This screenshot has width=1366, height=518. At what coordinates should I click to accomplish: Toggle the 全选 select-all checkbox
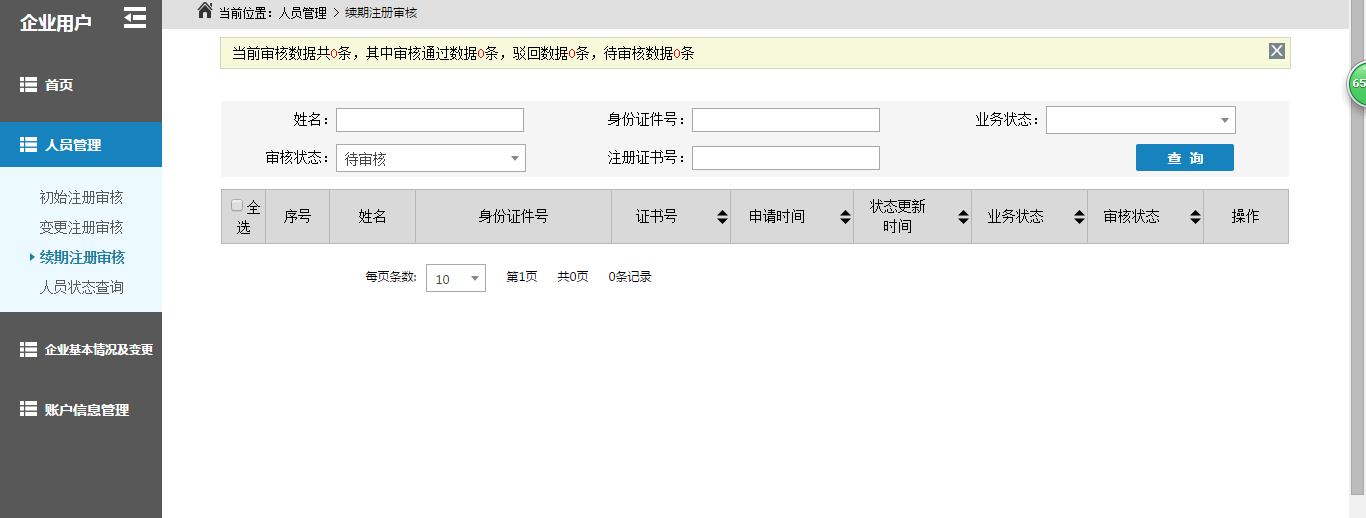(x=237, y=206)
